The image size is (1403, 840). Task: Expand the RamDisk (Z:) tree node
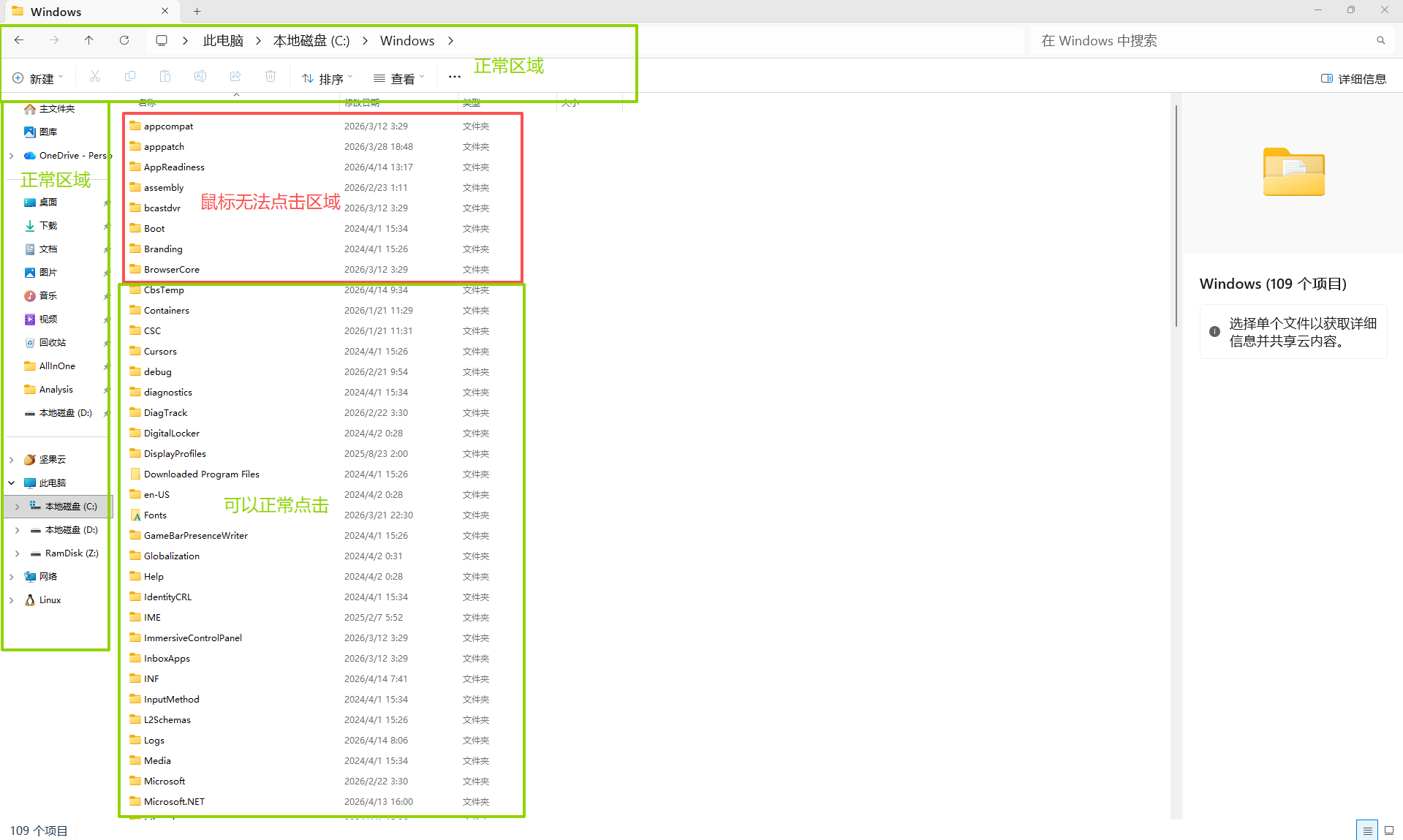point(18,553)
